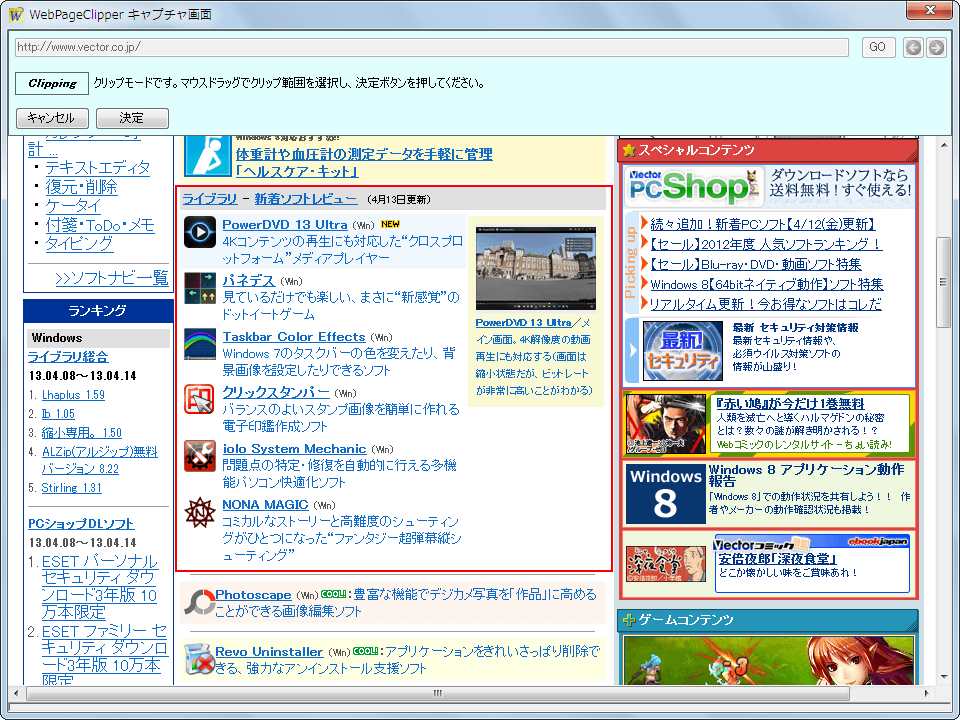
Task: Click the Taskbar Color Effects rainbow icon
Action: tap(200, 344)
